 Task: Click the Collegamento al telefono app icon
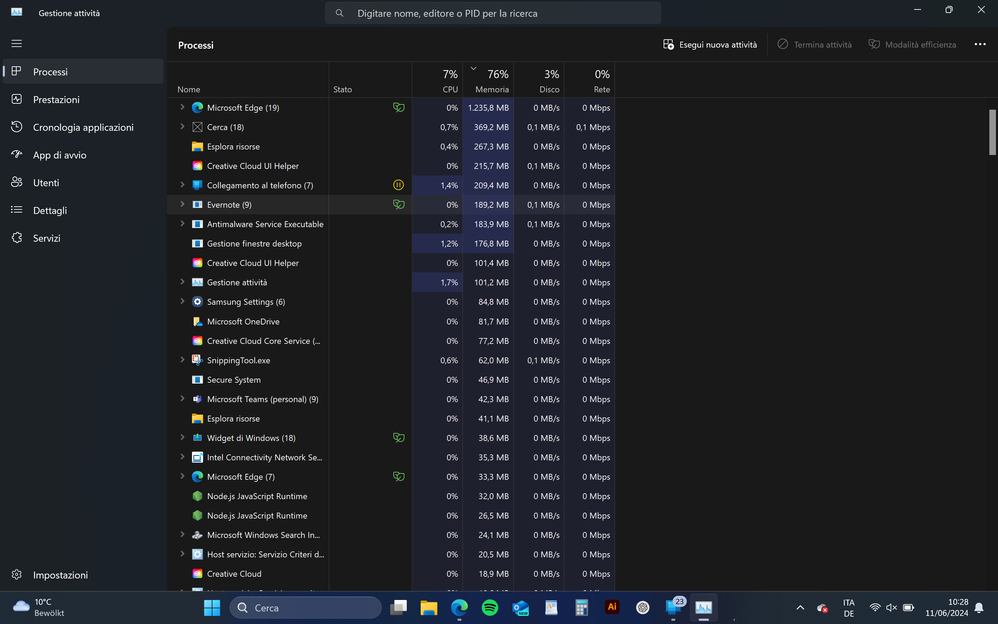(x=197, y=185)
